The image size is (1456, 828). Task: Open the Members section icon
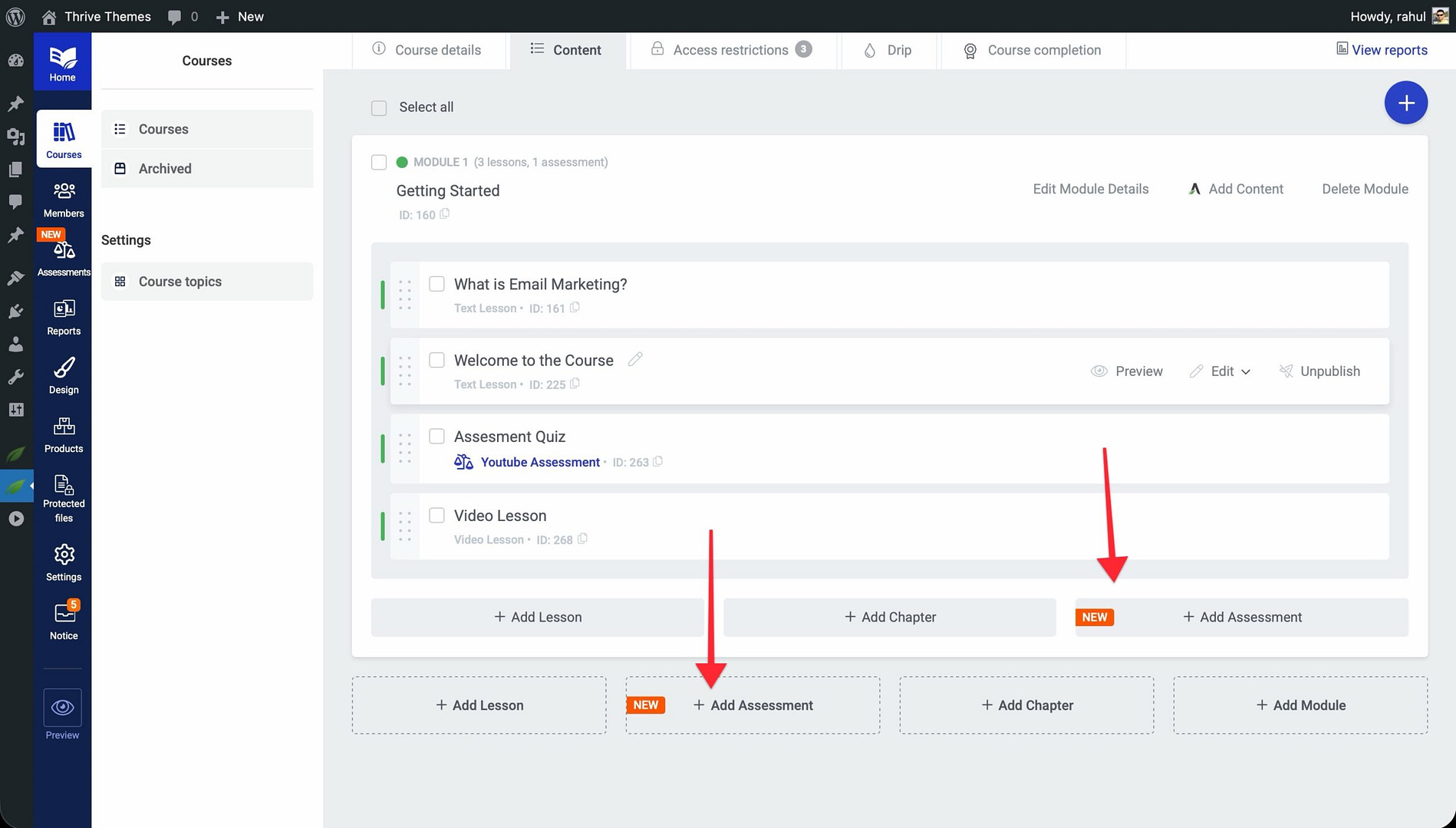coord(64,191)
